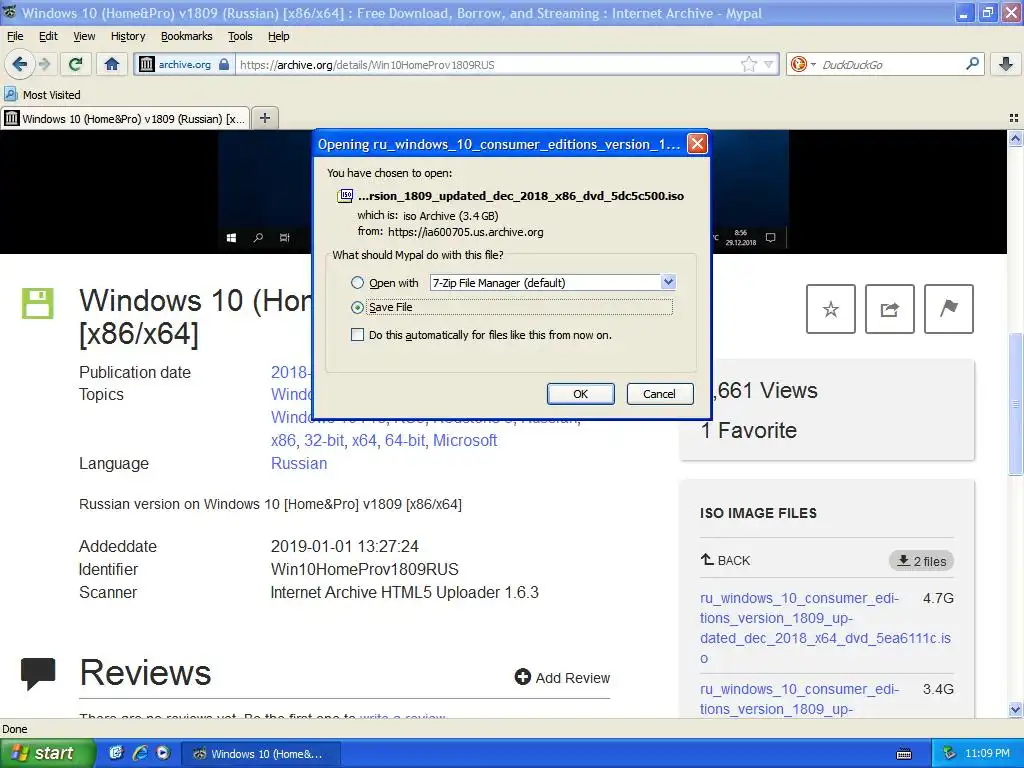Select the Open with radio button
Screen dimensions: 1024x768
click(357, 283)
